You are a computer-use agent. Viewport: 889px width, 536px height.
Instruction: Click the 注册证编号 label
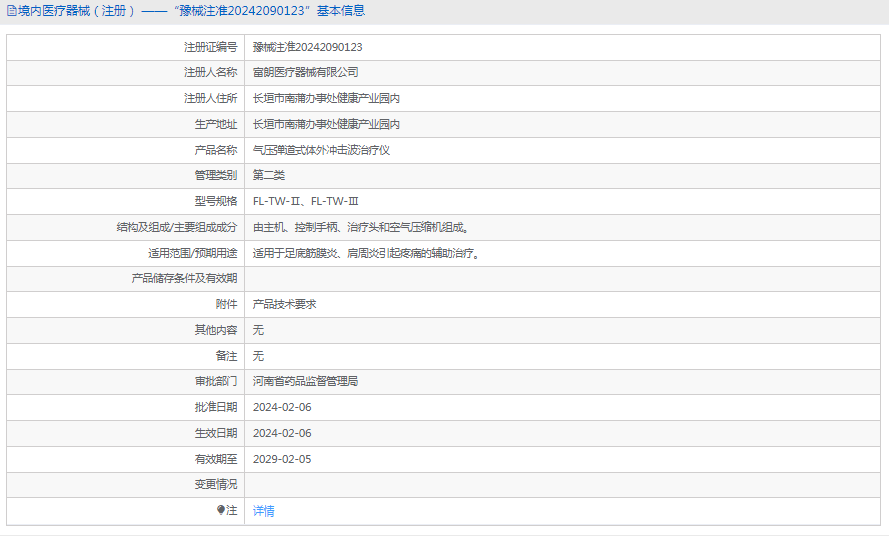(210, 47)
